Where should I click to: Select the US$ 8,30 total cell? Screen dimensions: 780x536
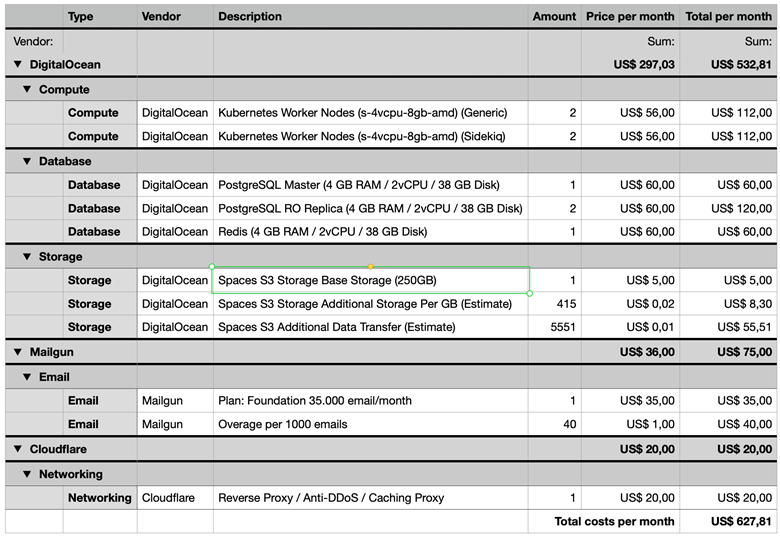(x=728, y=304)
